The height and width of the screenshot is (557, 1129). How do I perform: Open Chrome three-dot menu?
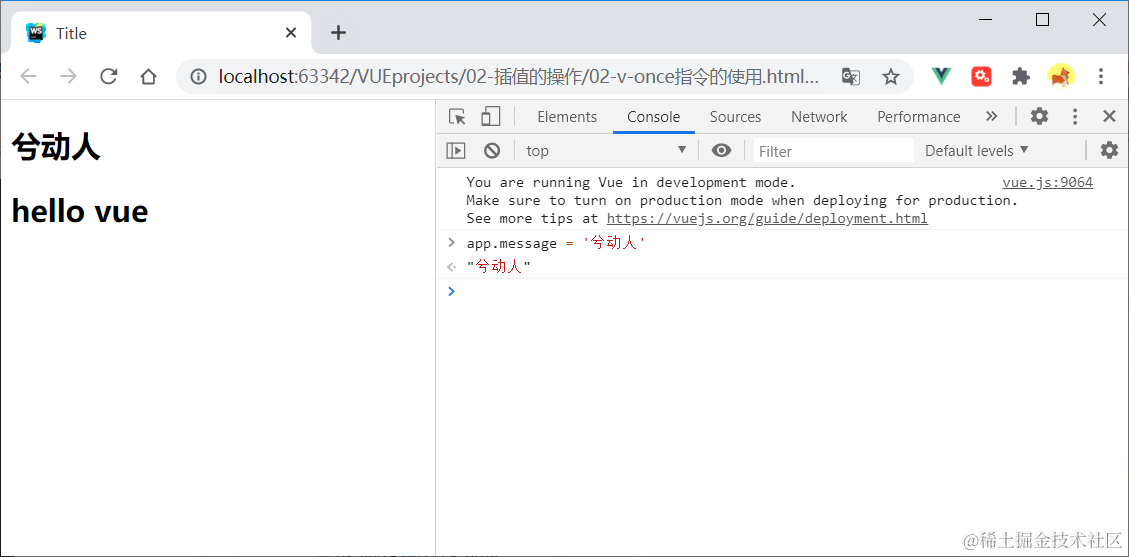click(x=1100, y=76)
